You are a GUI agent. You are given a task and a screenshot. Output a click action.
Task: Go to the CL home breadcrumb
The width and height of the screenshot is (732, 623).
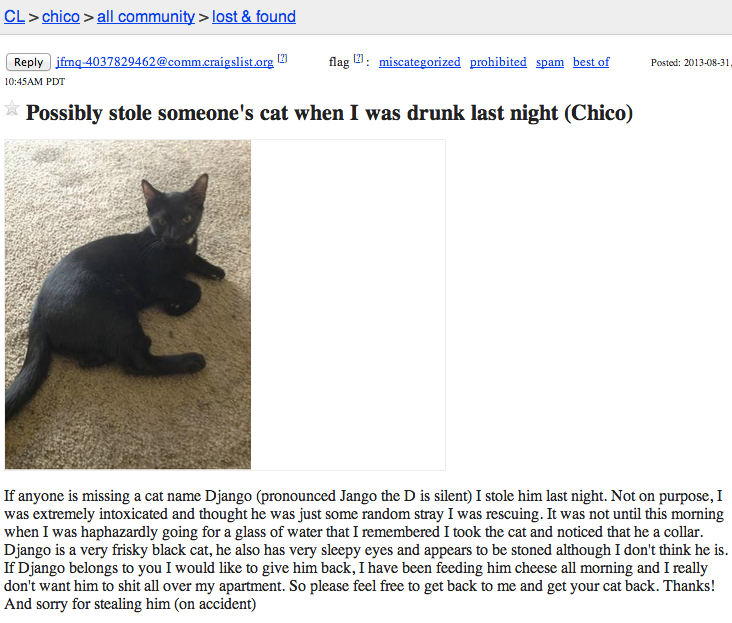[x=14, y=17]
